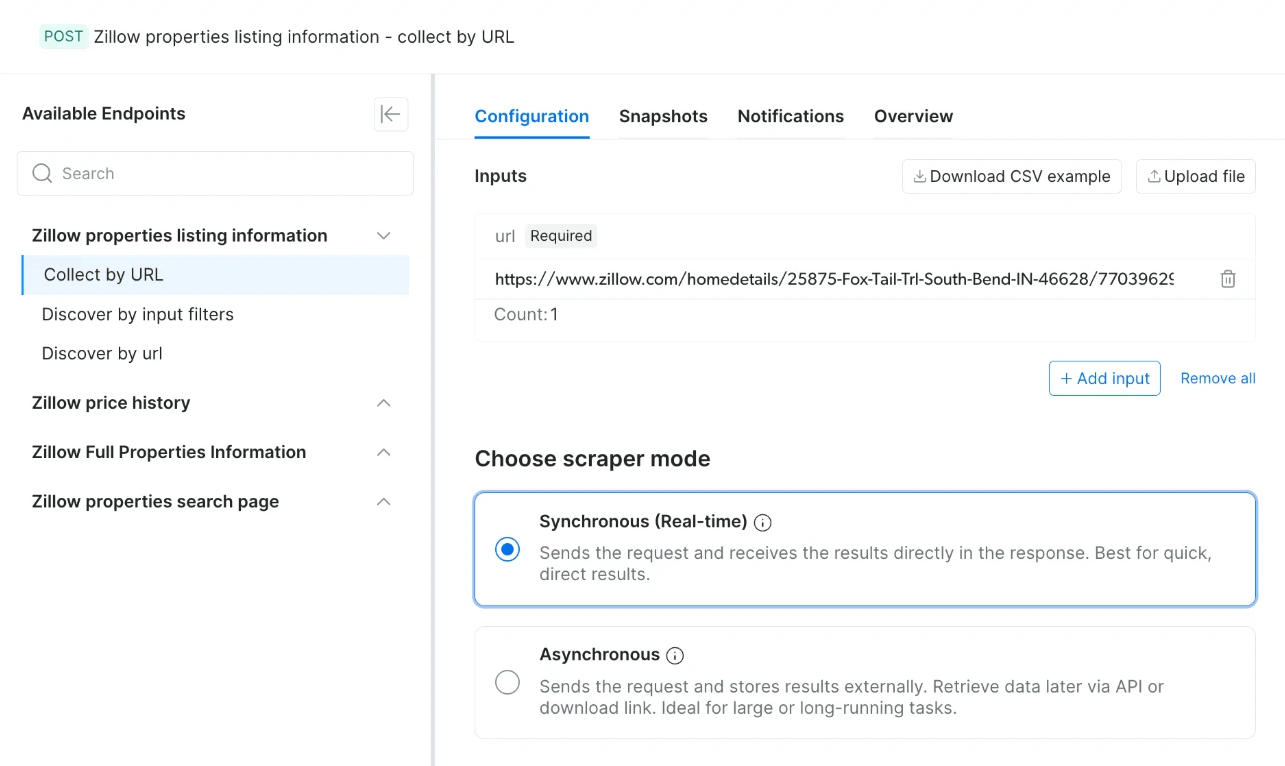This screenshot has width=1285, height=766.
Task: Open the Snapshots tab
Action: click(663, 116)
